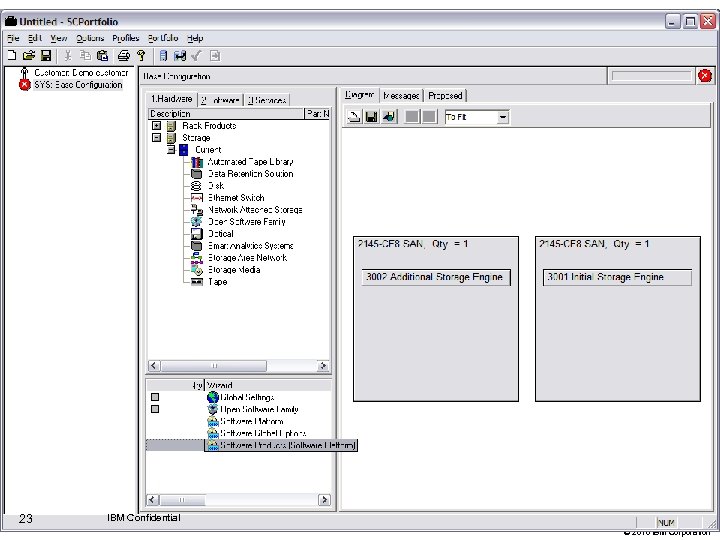
Task: Collapse the Storage node
Action: click(x=157, y=137)
